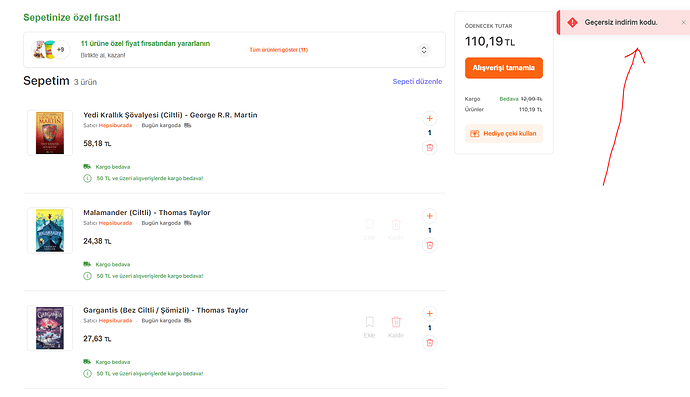The height and width of the screenshot is (397, 690).
Task: Add one more Gargantis book
Action: (x=429, y=314)
